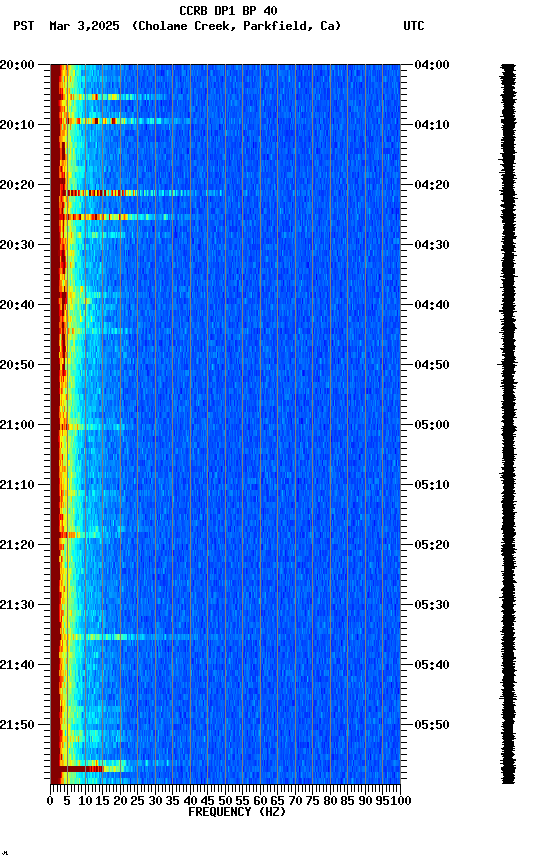Click the 100 Hz frequency tick label
The image size is (552, 864).
[401, 801]
